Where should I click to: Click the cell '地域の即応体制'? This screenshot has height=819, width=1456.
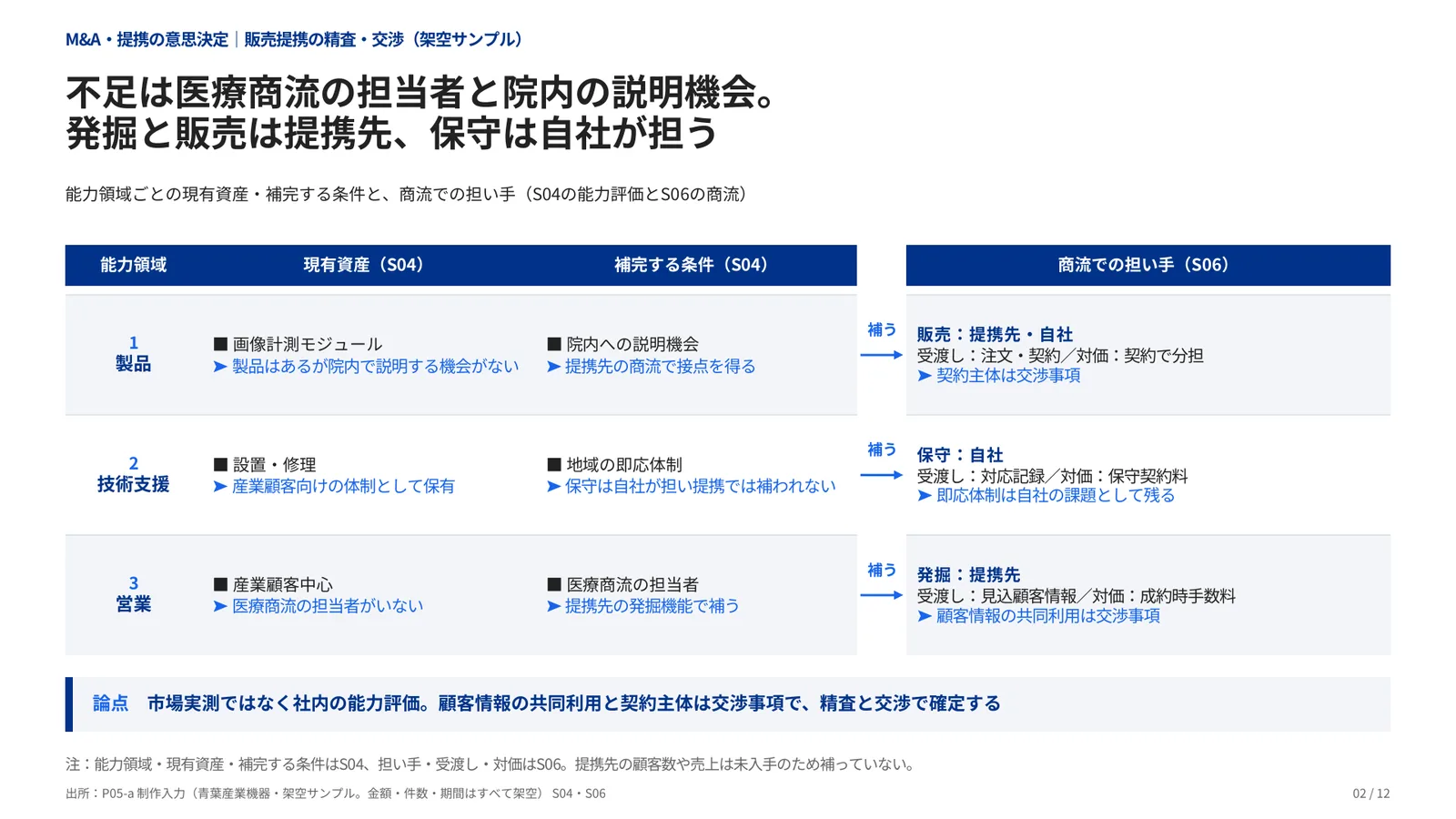615,464
